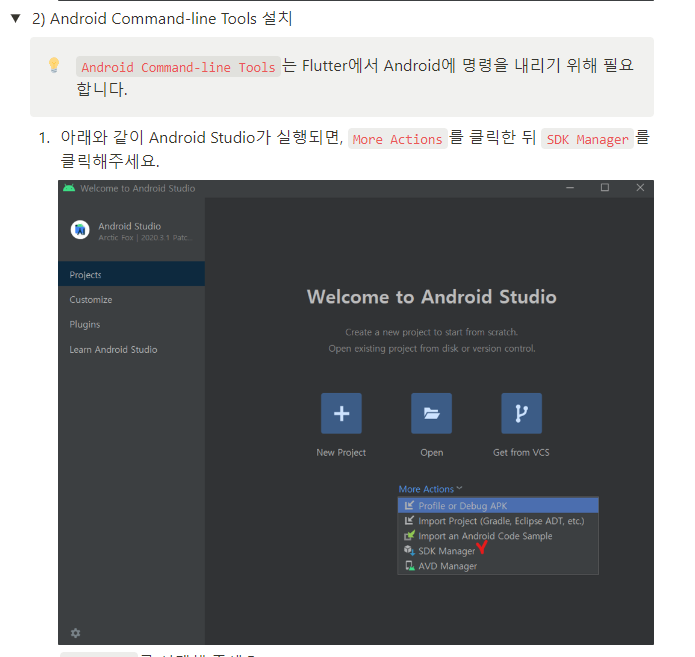Viewport: 695px width, 657px height.
Task: Click the New Project plus icon
Action: click(341, 413)
